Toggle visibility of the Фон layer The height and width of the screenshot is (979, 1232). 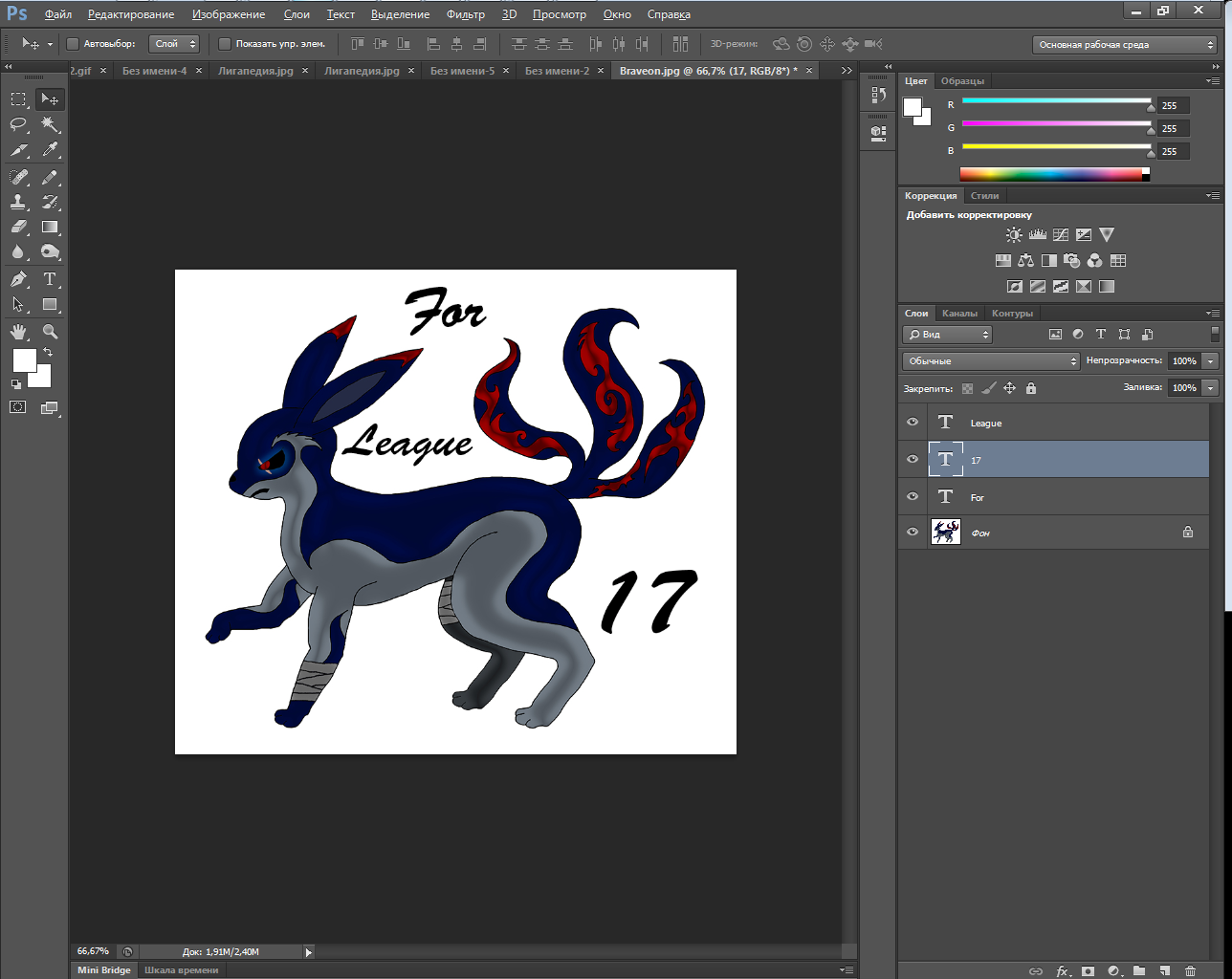tap(913, 533)
